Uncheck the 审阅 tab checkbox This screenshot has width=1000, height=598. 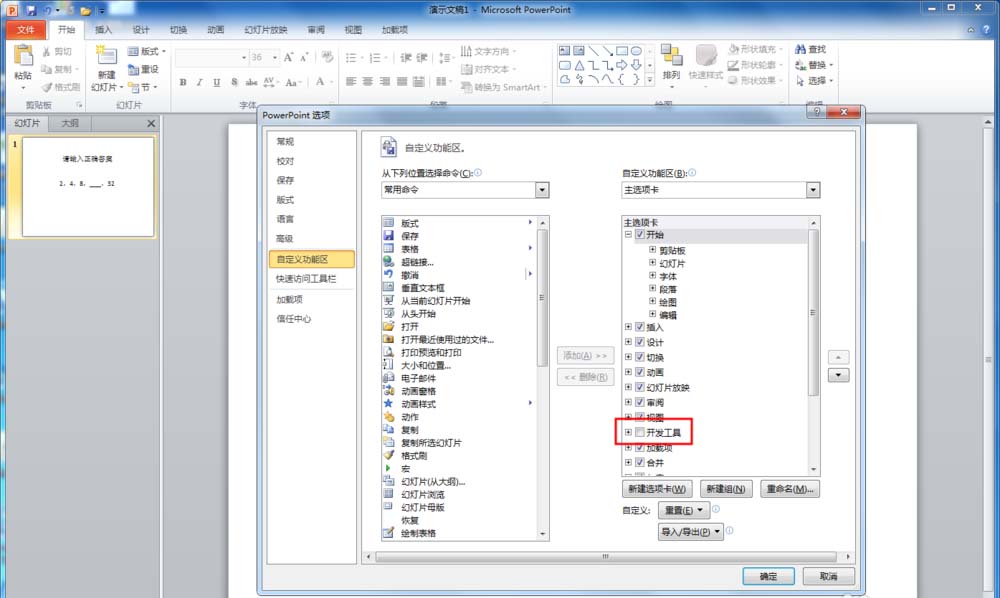click(x=640, y=402)
